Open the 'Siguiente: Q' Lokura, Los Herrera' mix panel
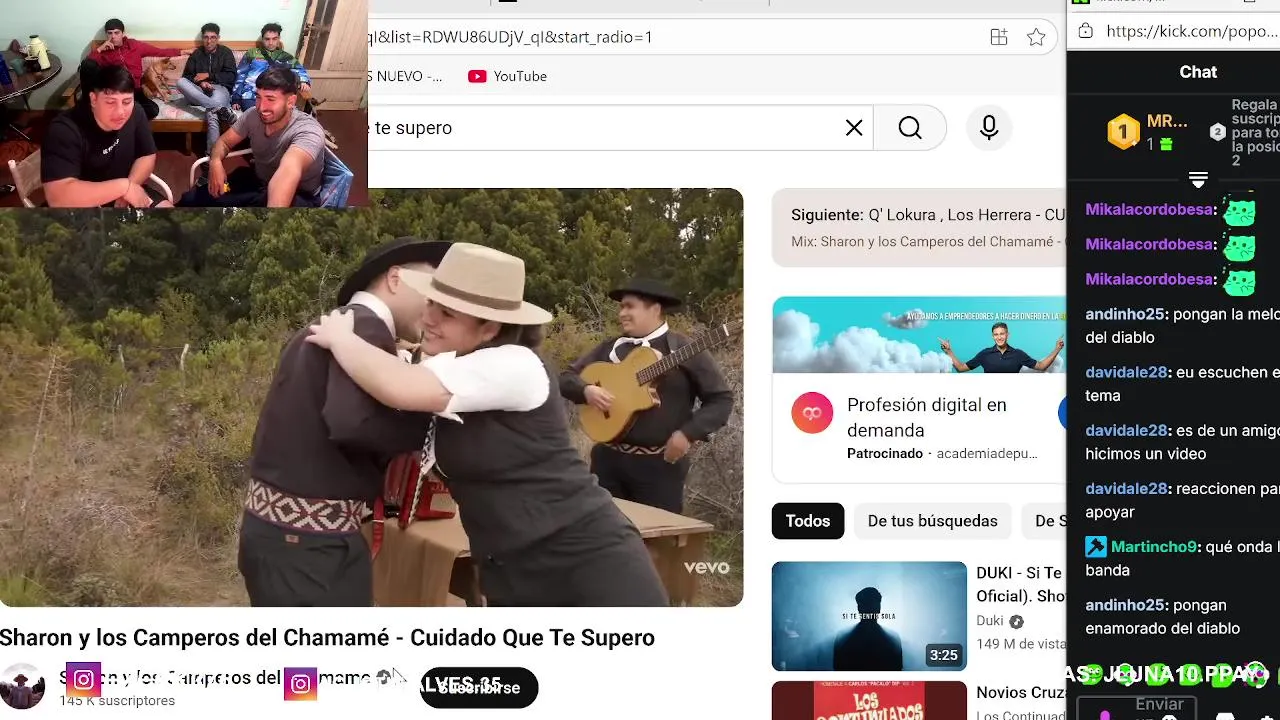This screenshot has height=720, width=1280. click(x=919, y=228)
